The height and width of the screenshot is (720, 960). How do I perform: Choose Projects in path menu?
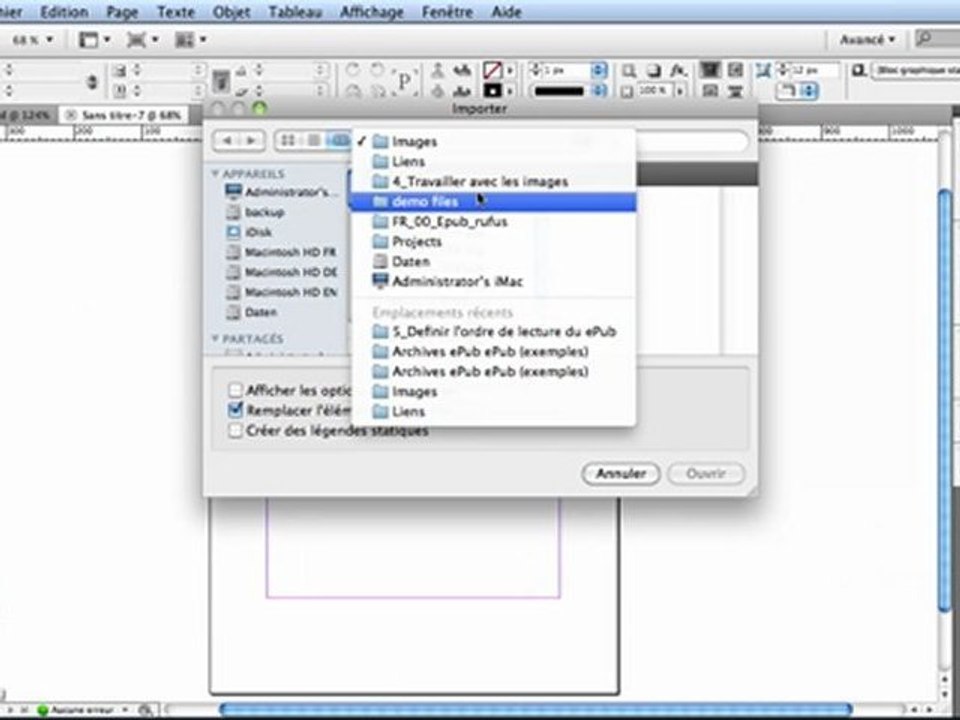(x=493, y=241)
